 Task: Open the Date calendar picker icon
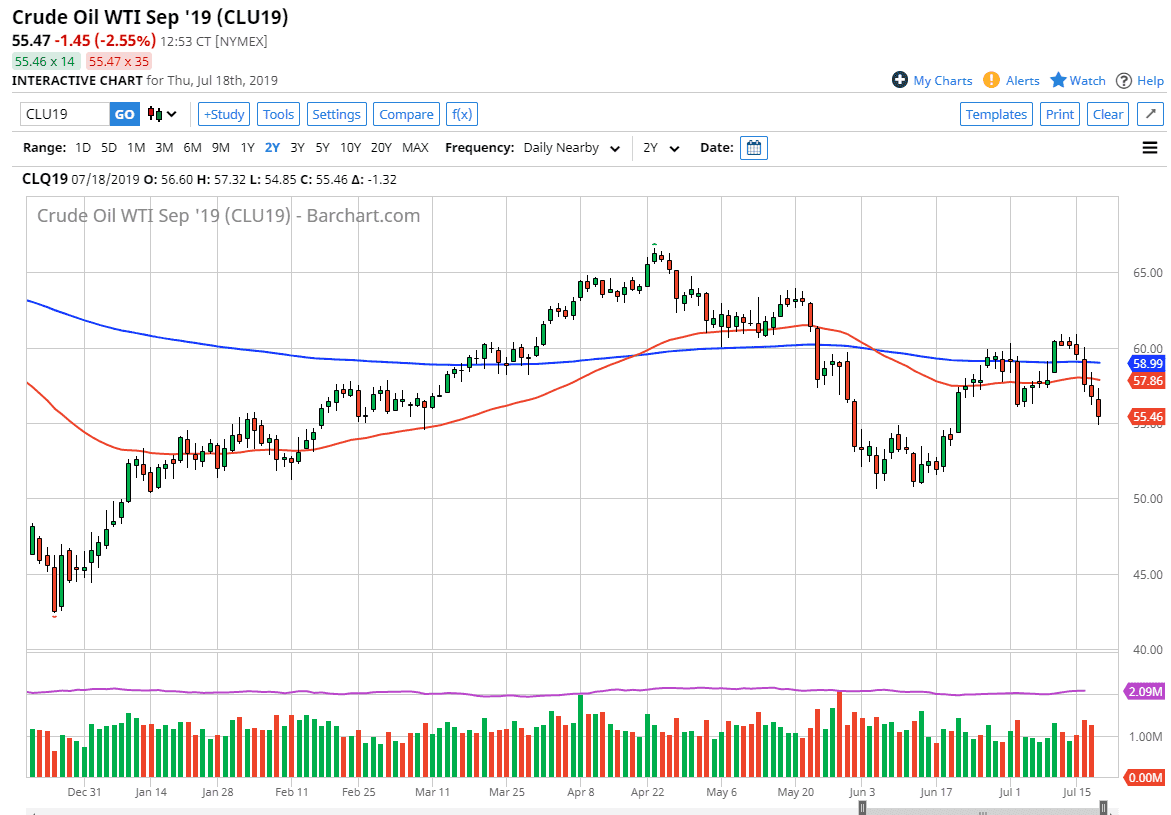(754, 147)
